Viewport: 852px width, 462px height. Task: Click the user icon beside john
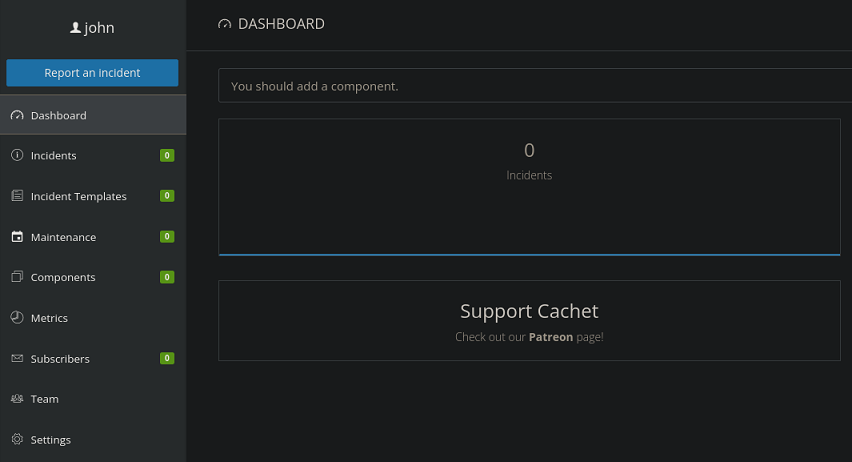[75, 29]
